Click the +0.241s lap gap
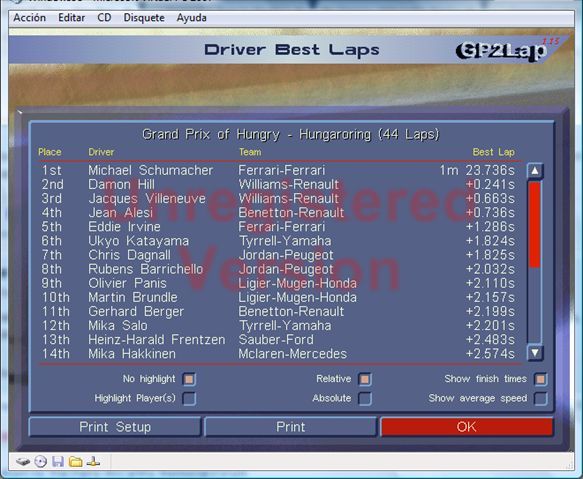 pyautogui.click(x=490, y=184)
